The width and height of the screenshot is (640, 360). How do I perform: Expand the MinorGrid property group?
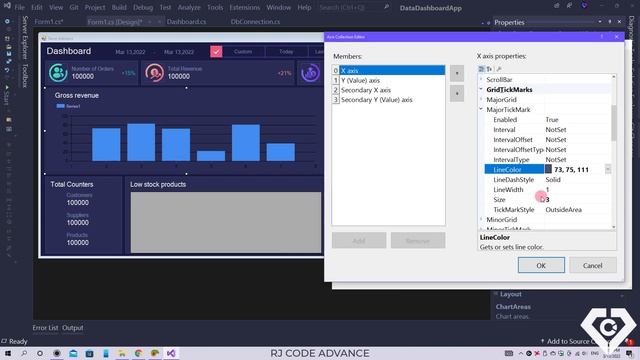(481, 220)
